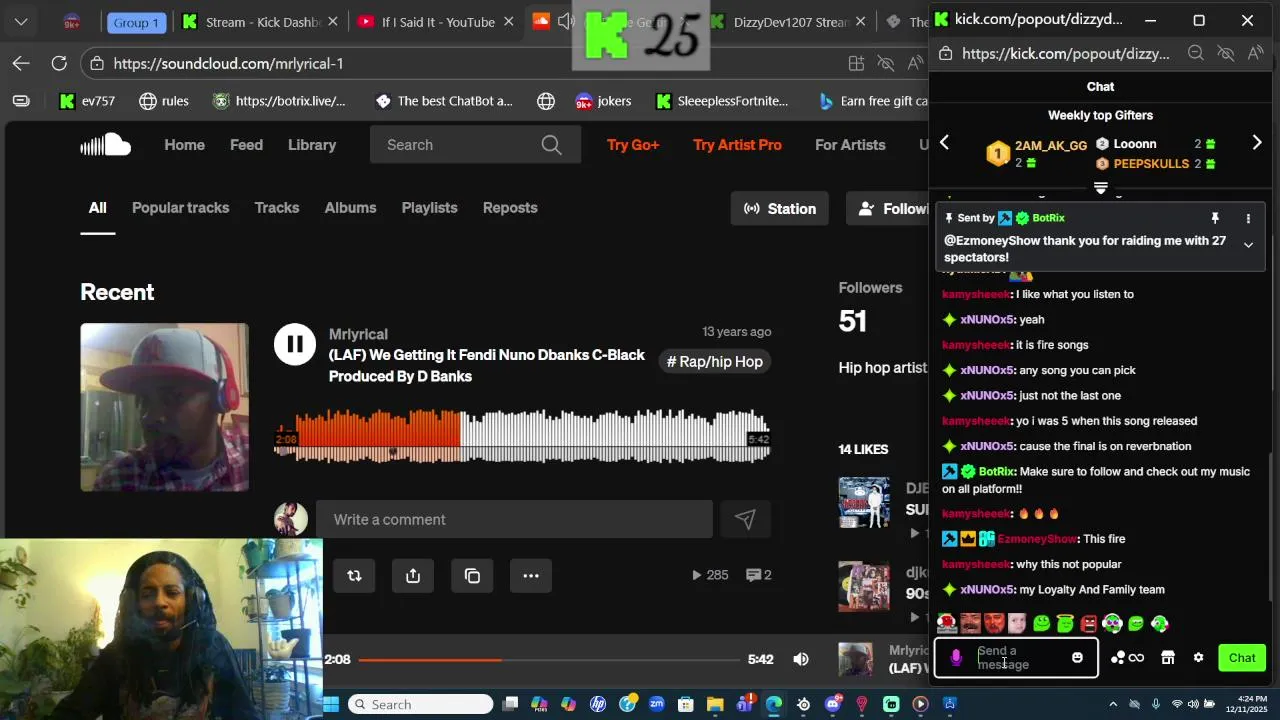
Task: Switch to the Tracks tab
Action: tap(277, 208)
